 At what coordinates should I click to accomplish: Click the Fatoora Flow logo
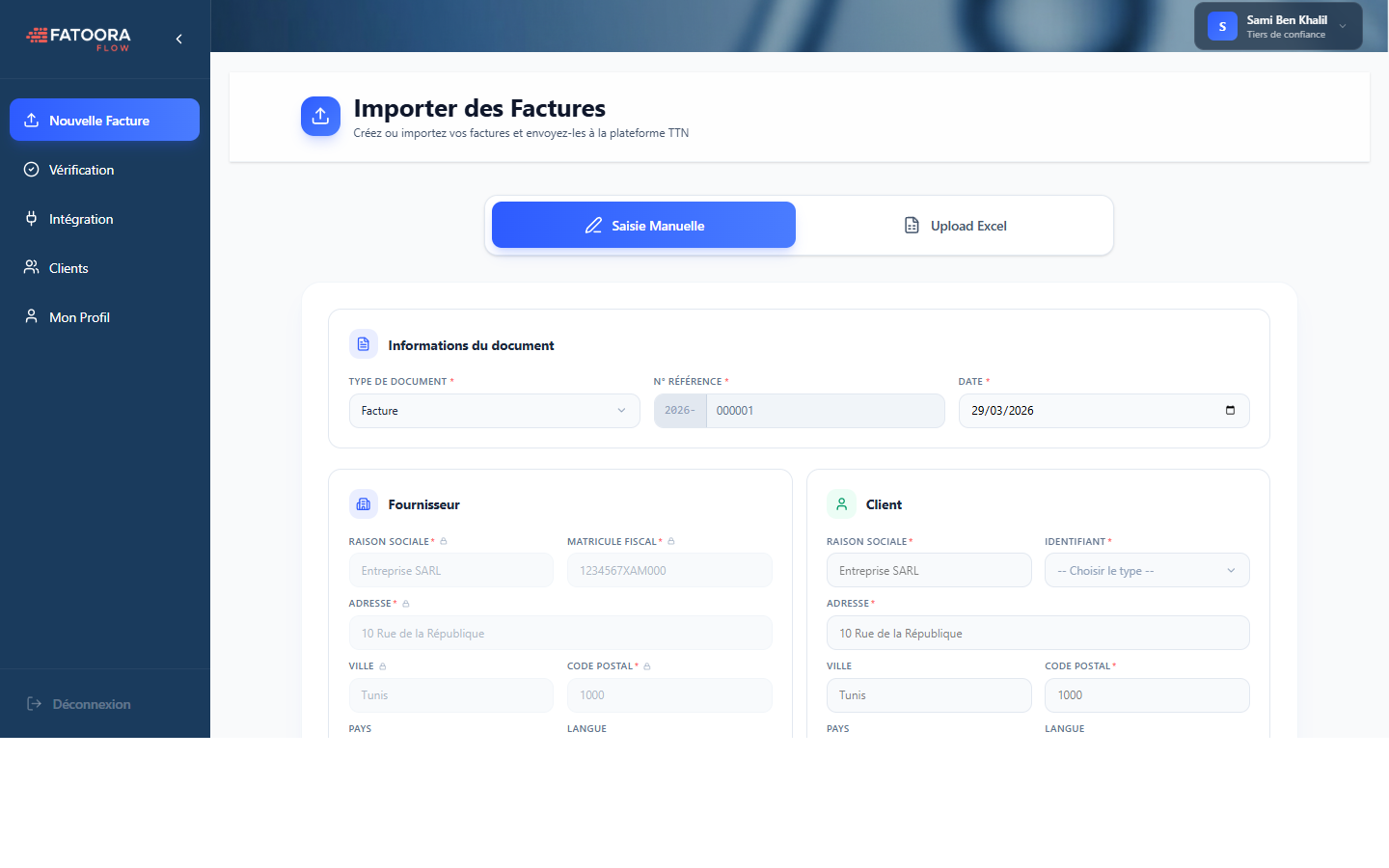pos(78,39)
